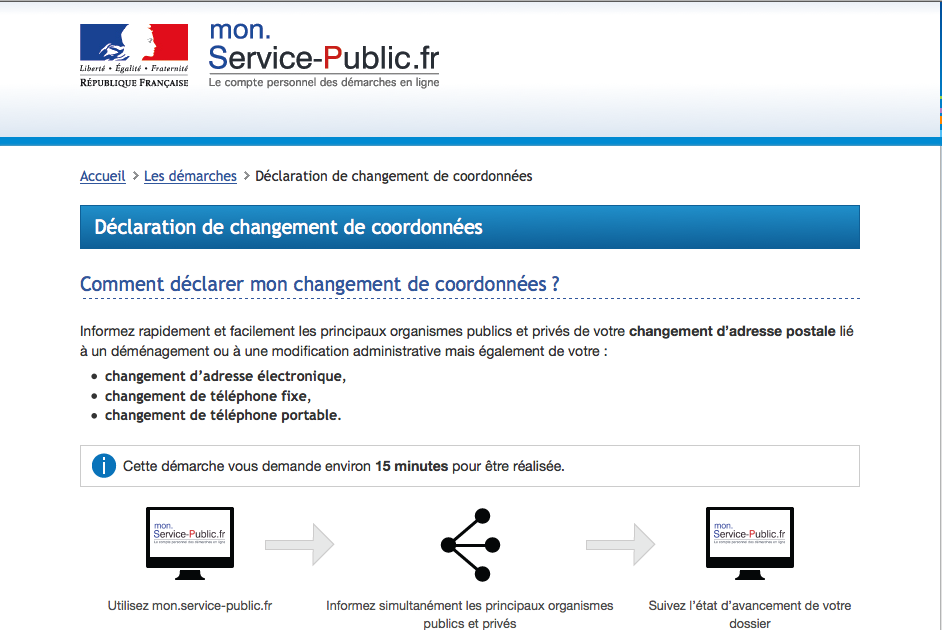Click the arrow before the last monitor icon
The width and height of the screenshot is (942, 630).
coord(621,545)
